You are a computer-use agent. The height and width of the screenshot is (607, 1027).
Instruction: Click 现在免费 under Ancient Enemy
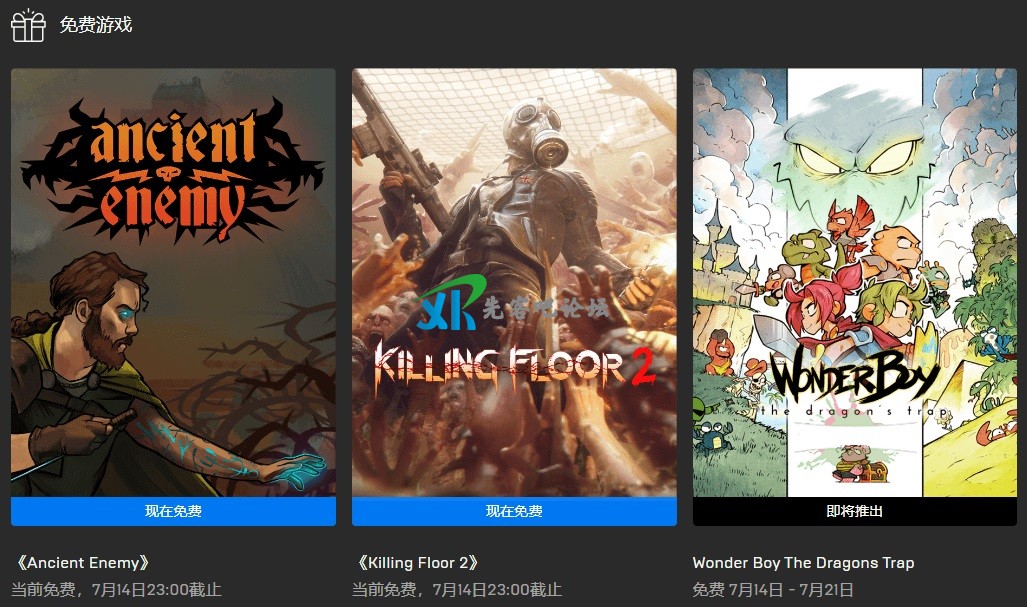click(x=174, y=511)
